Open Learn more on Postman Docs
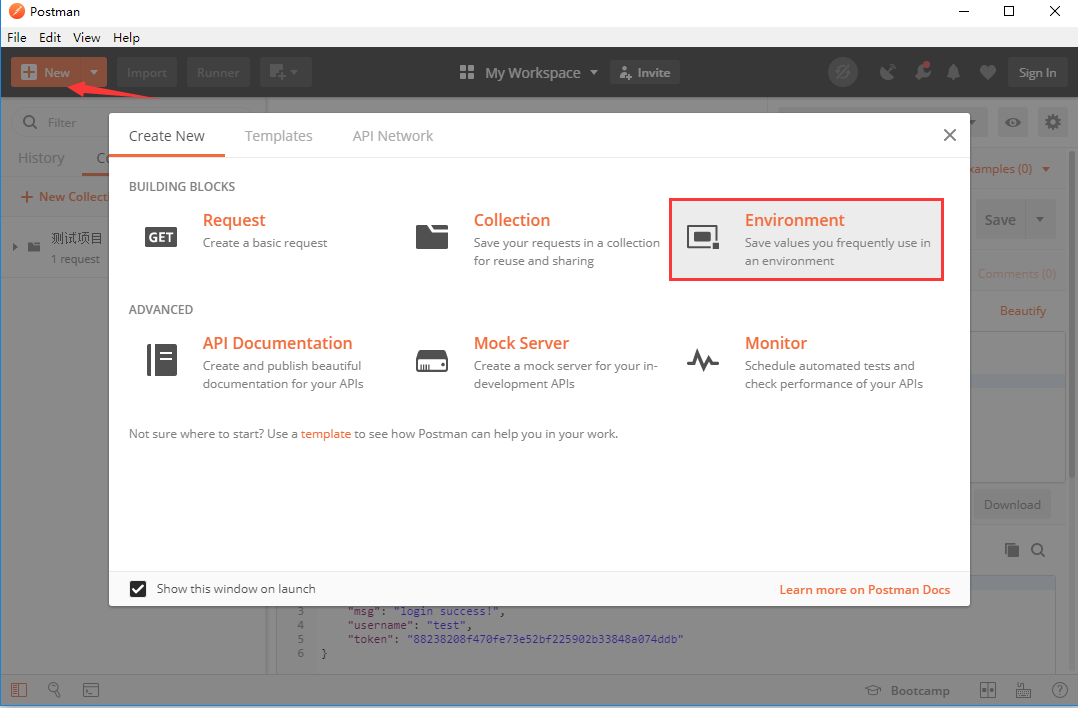Image resolution: width=1078 pixels, height=708 pixels. [x=865, y=590]
